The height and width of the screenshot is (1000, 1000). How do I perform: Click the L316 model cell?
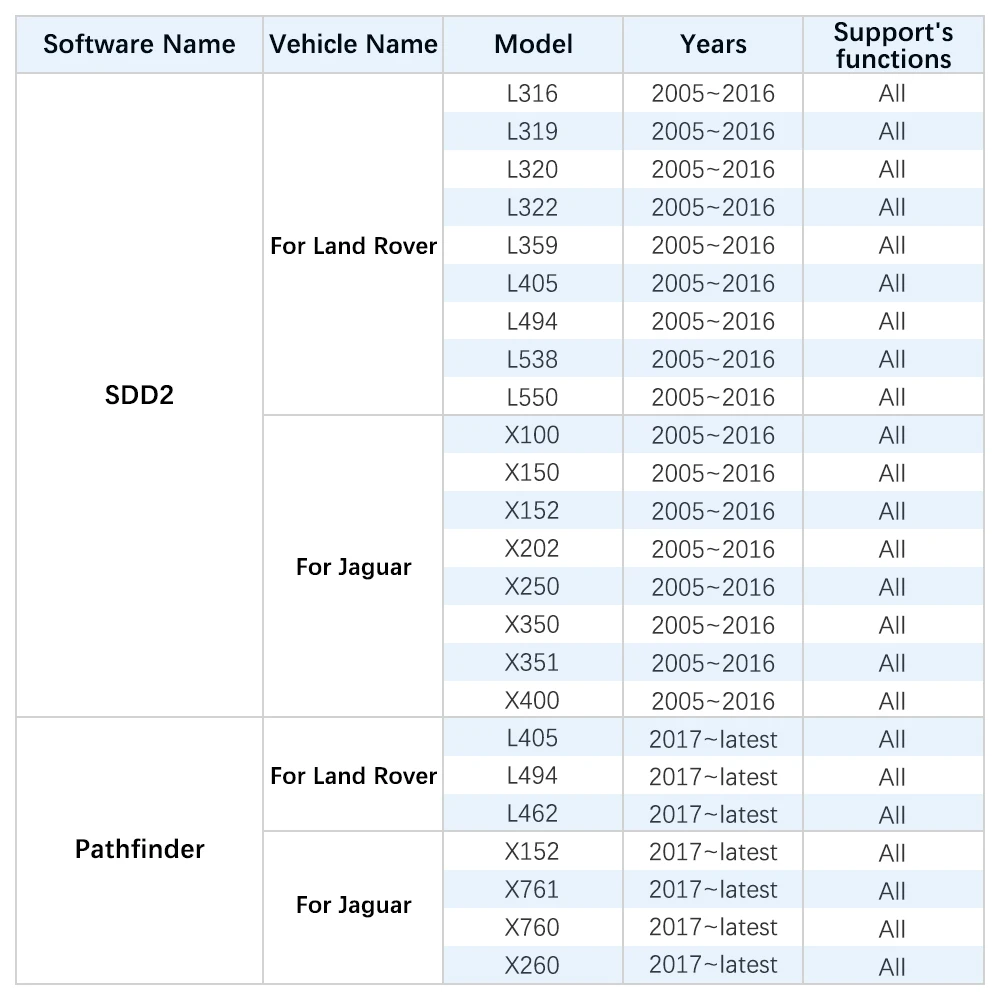[533, 93]
